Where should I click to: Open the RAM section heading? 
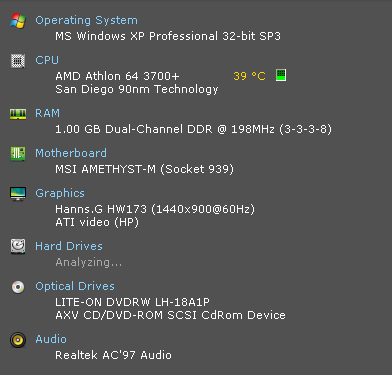(x=48, y=113)
